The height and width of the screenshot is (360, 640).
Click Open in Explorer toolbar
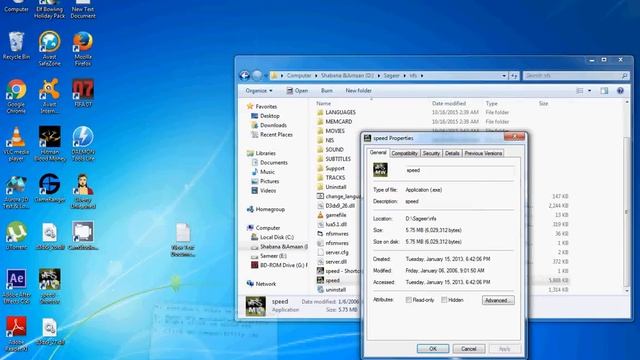(297, 91)
